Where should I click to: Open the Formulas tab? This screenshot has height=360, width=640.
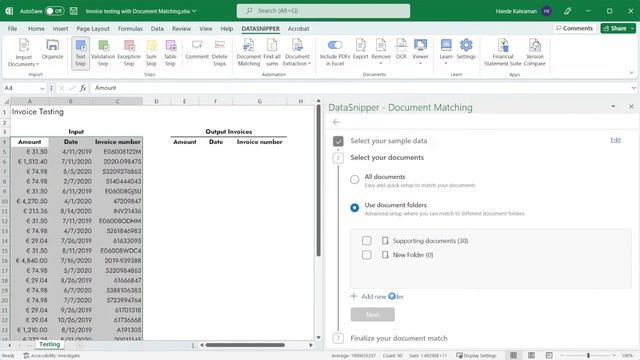click(x=130, y=29)
